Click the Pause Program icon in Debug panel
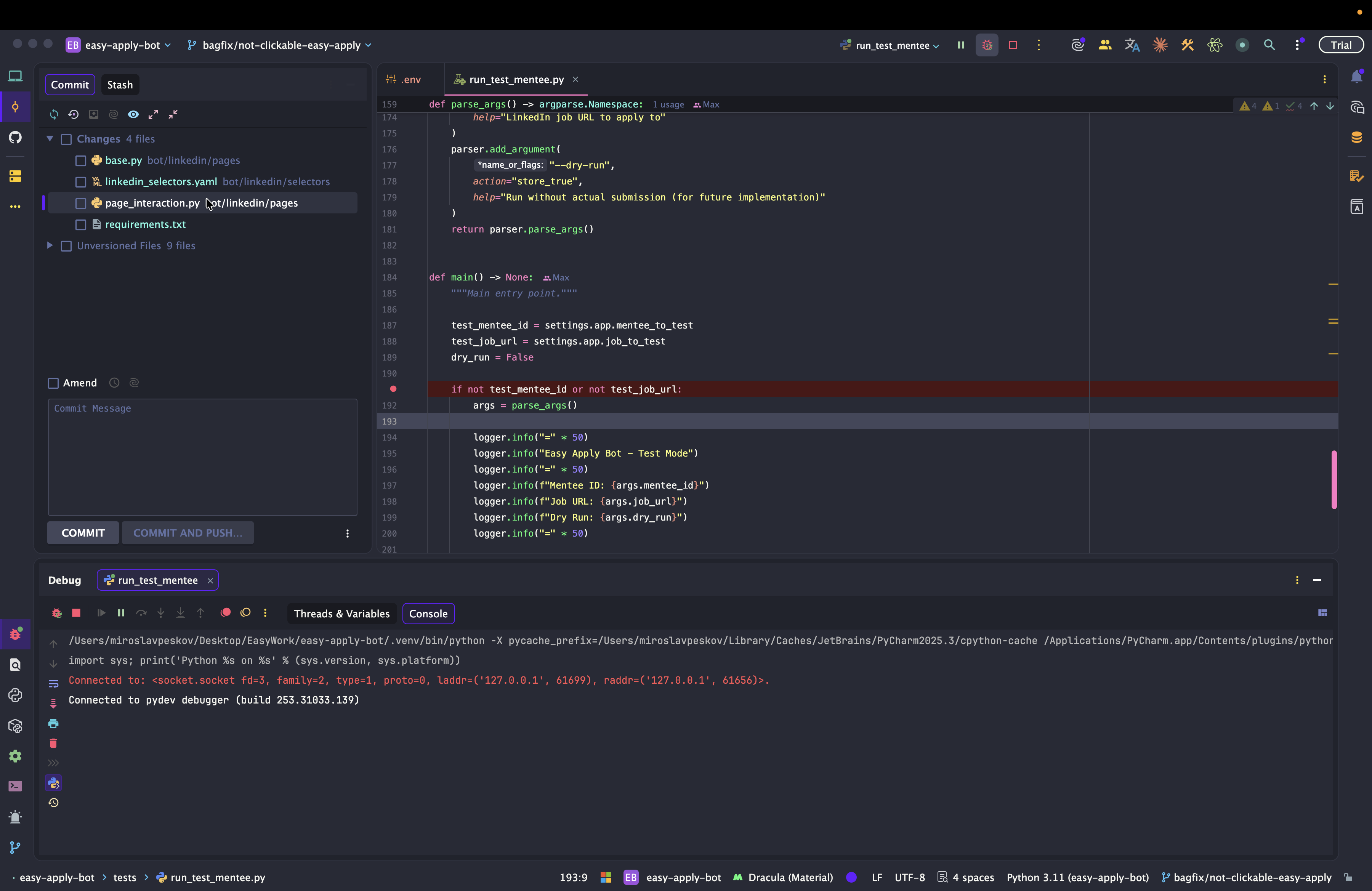This screenshot has height=891, width=1372. click(121, 613)
